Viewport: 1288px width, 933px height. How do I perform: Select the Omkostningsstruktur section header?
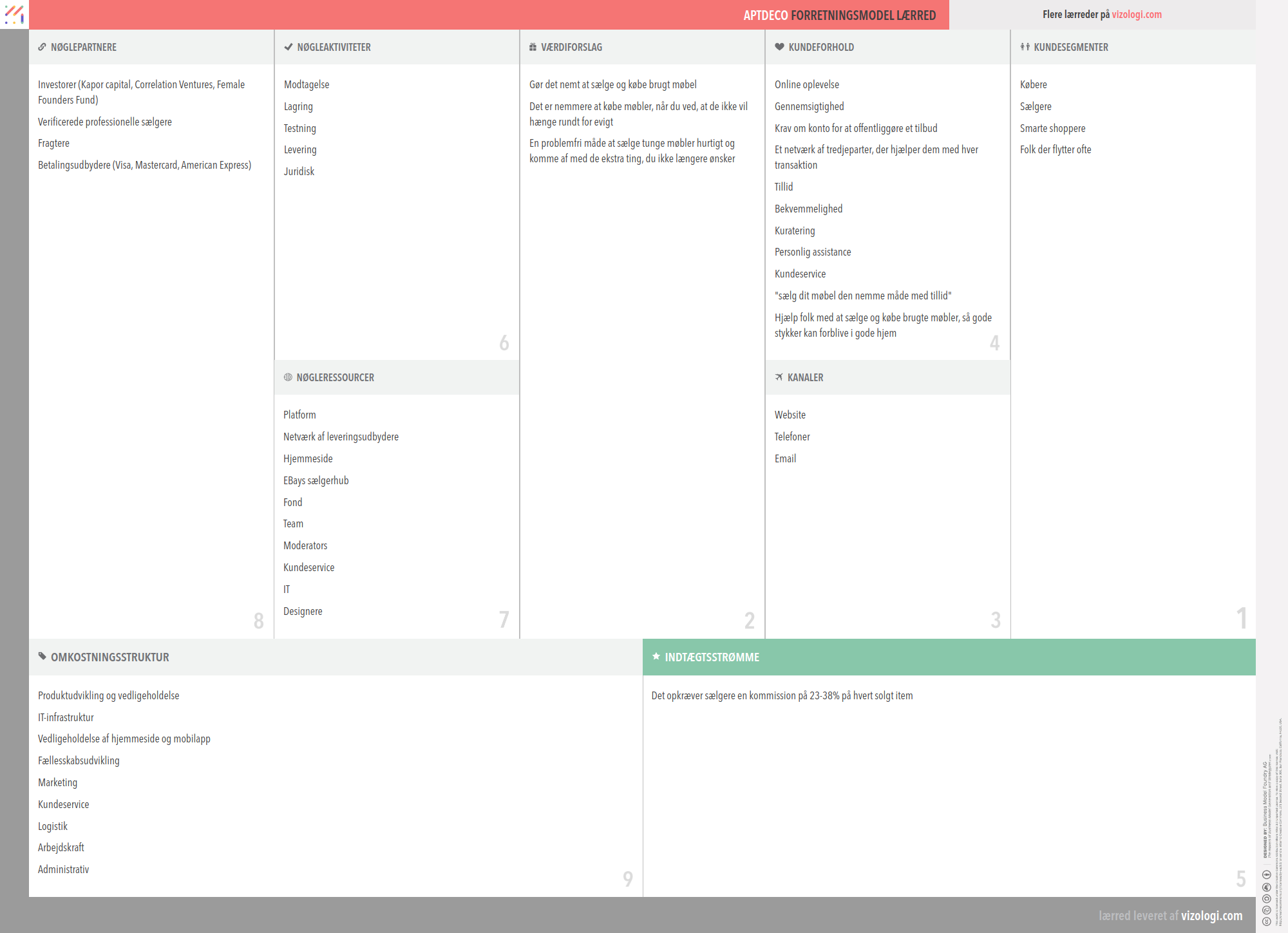tap(110, 657)
